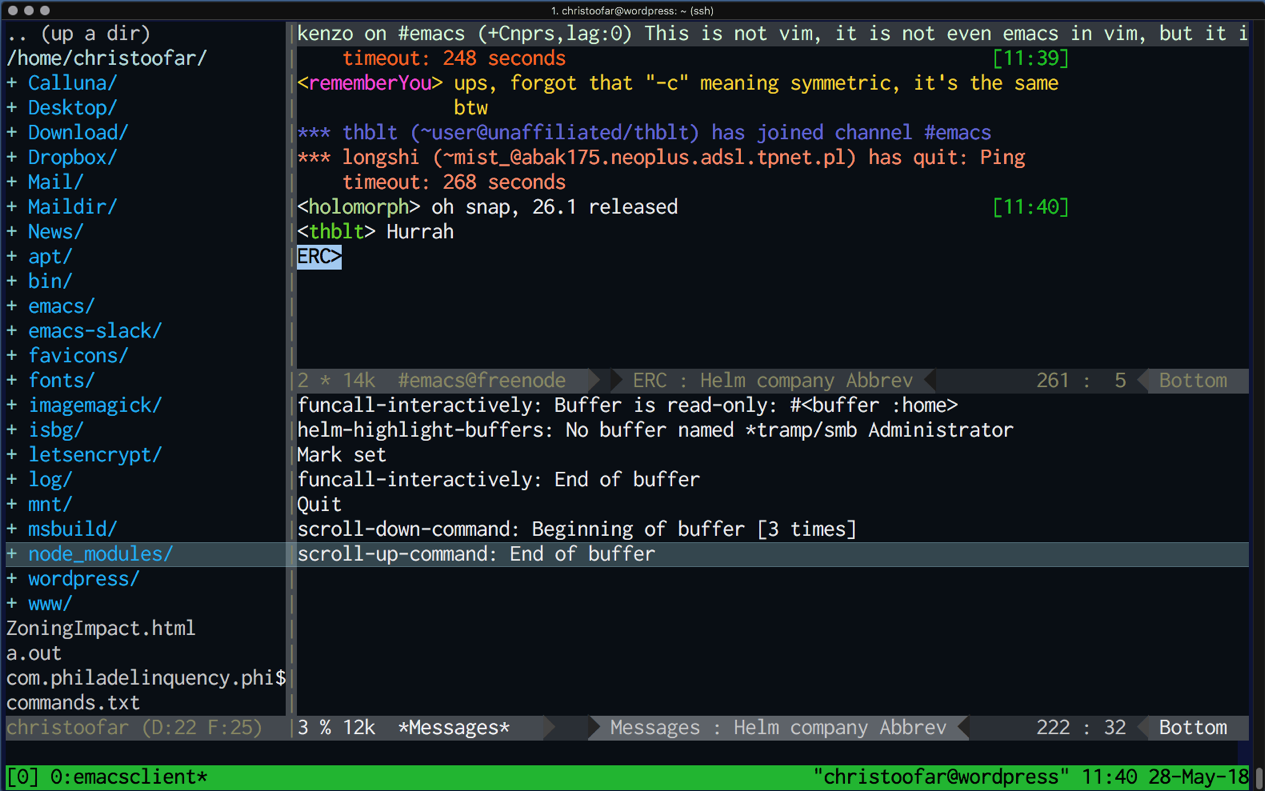Image resolution: width=1265 pixels, height=791 pixels.
Task: Open the bin/ folder entry
Action: (x=50, y=282)
